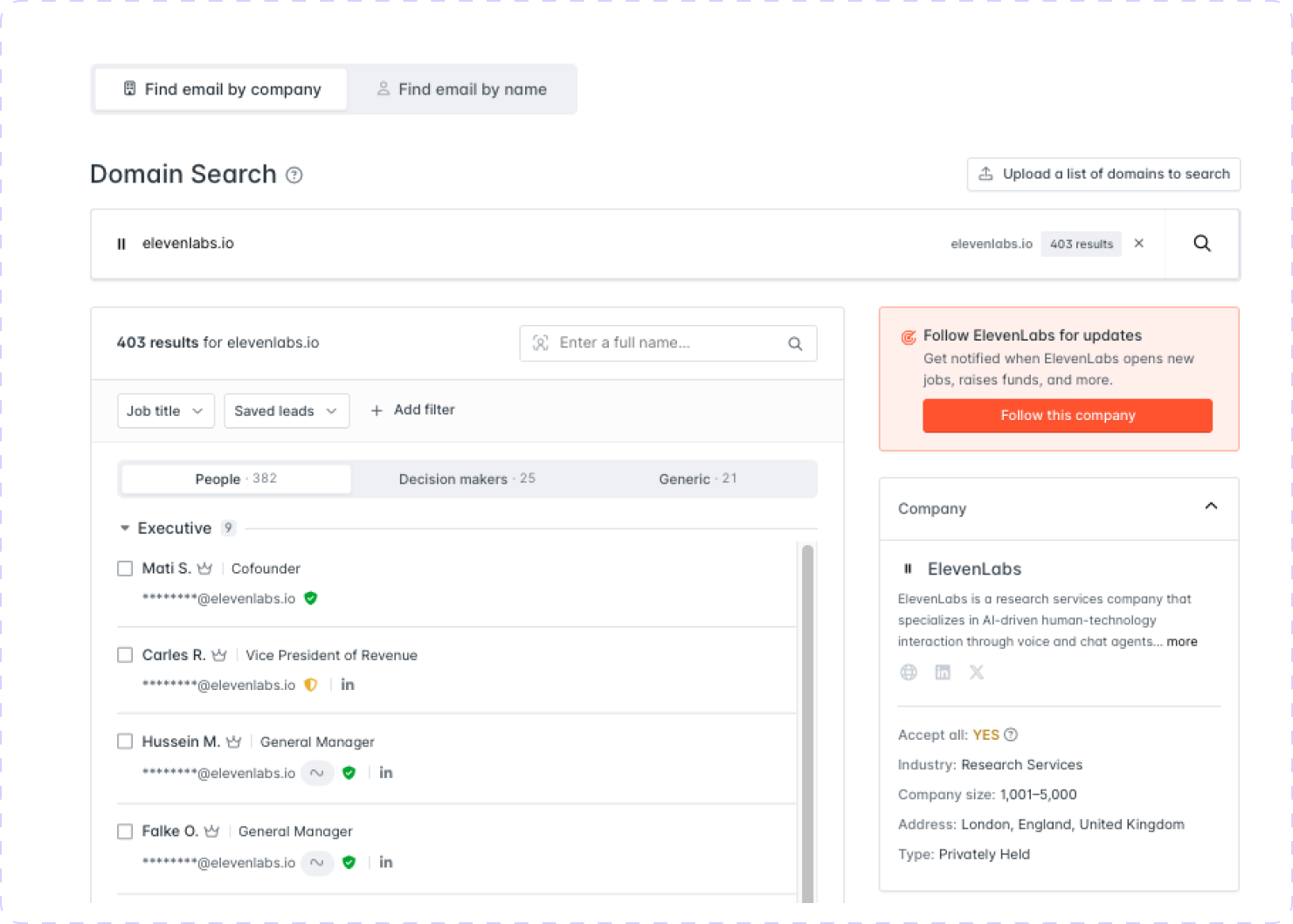Click Accept all help question icon
This screenshot has height=924, width=1293.
point(1011,734)
